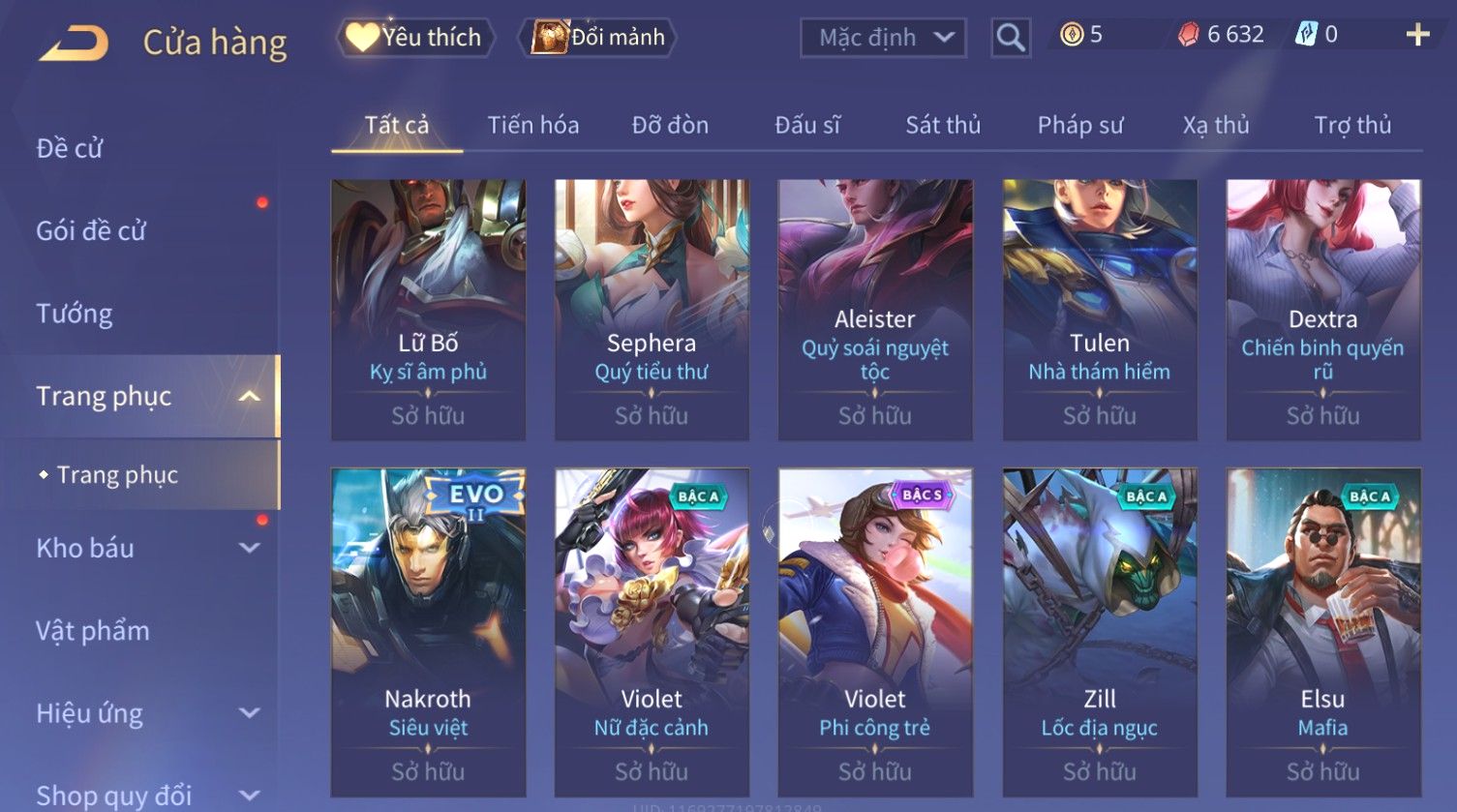The height and width of the screenshot is (812, 1457).
Task: Expand the Hiệu ứng sidebar section
Action: coord(249,713)
